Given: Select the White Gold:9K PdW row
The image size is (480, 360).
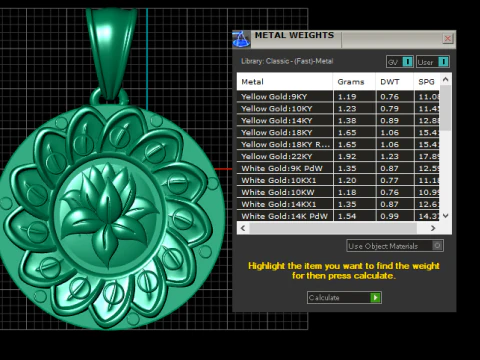Looking at the screenshot, I should 338,168.
